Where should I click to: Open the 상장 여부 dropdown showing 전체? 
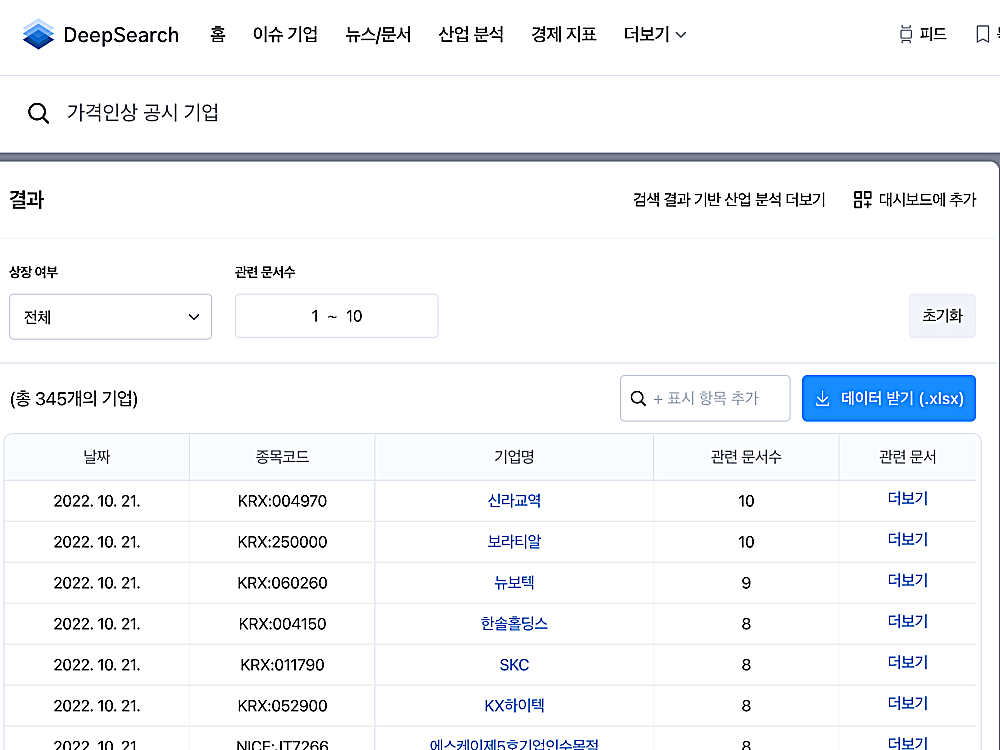(x=110, y=316)
